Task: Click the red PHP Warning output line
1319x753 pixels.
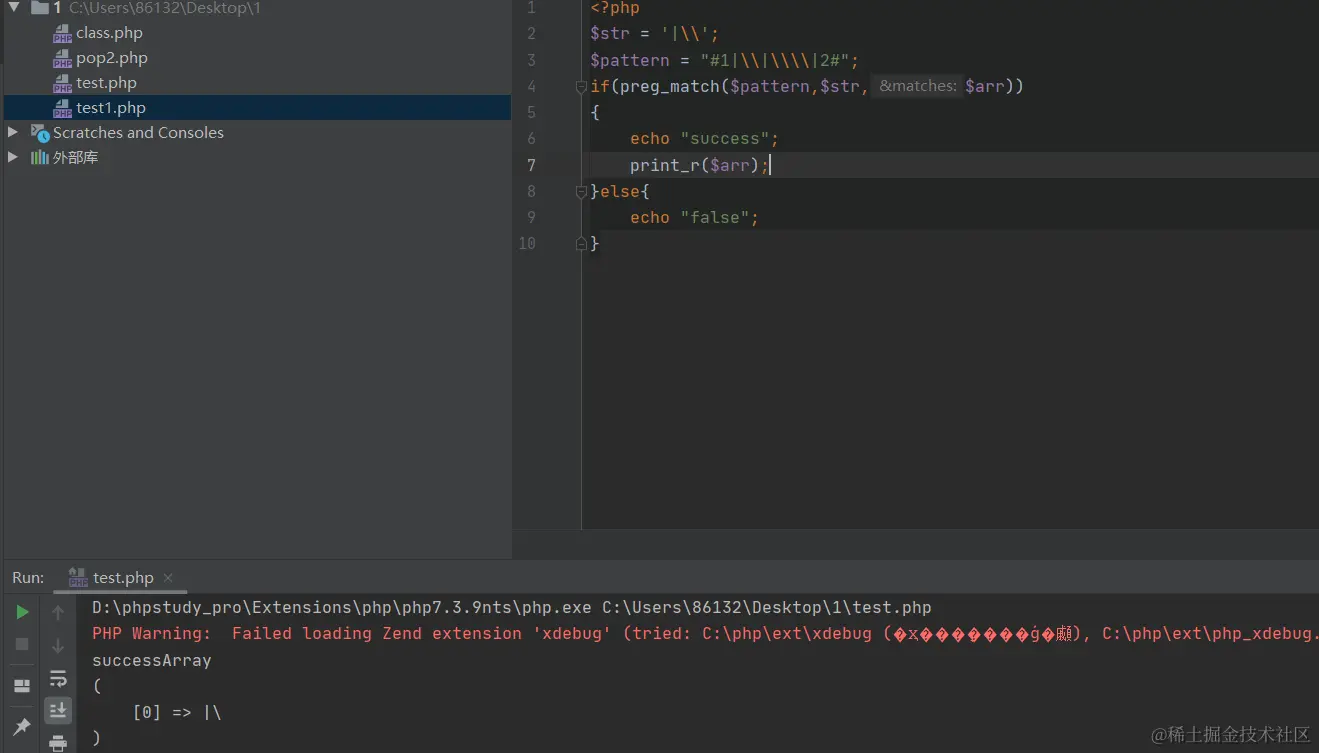Action: pyautogui.click(x=705, y=633)
